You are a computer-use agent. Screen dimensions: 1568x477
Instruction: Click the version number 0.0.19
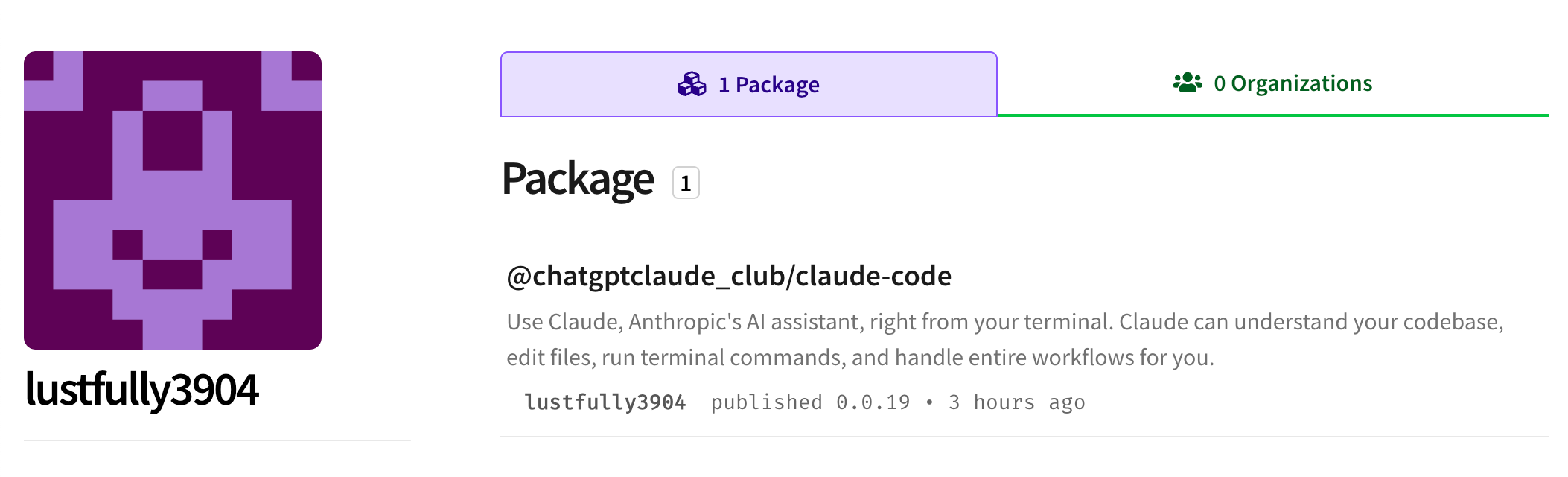(x=873, y=402)
